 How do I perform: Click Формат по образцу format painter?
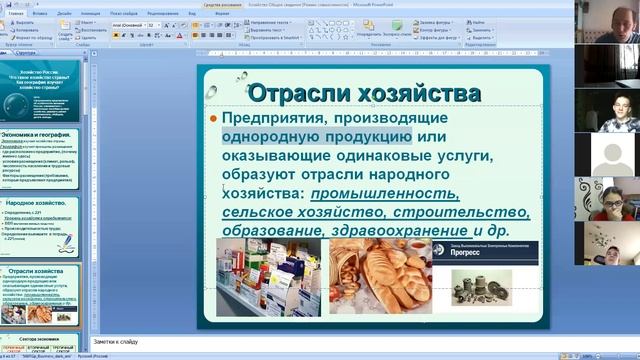click(31, 38)
